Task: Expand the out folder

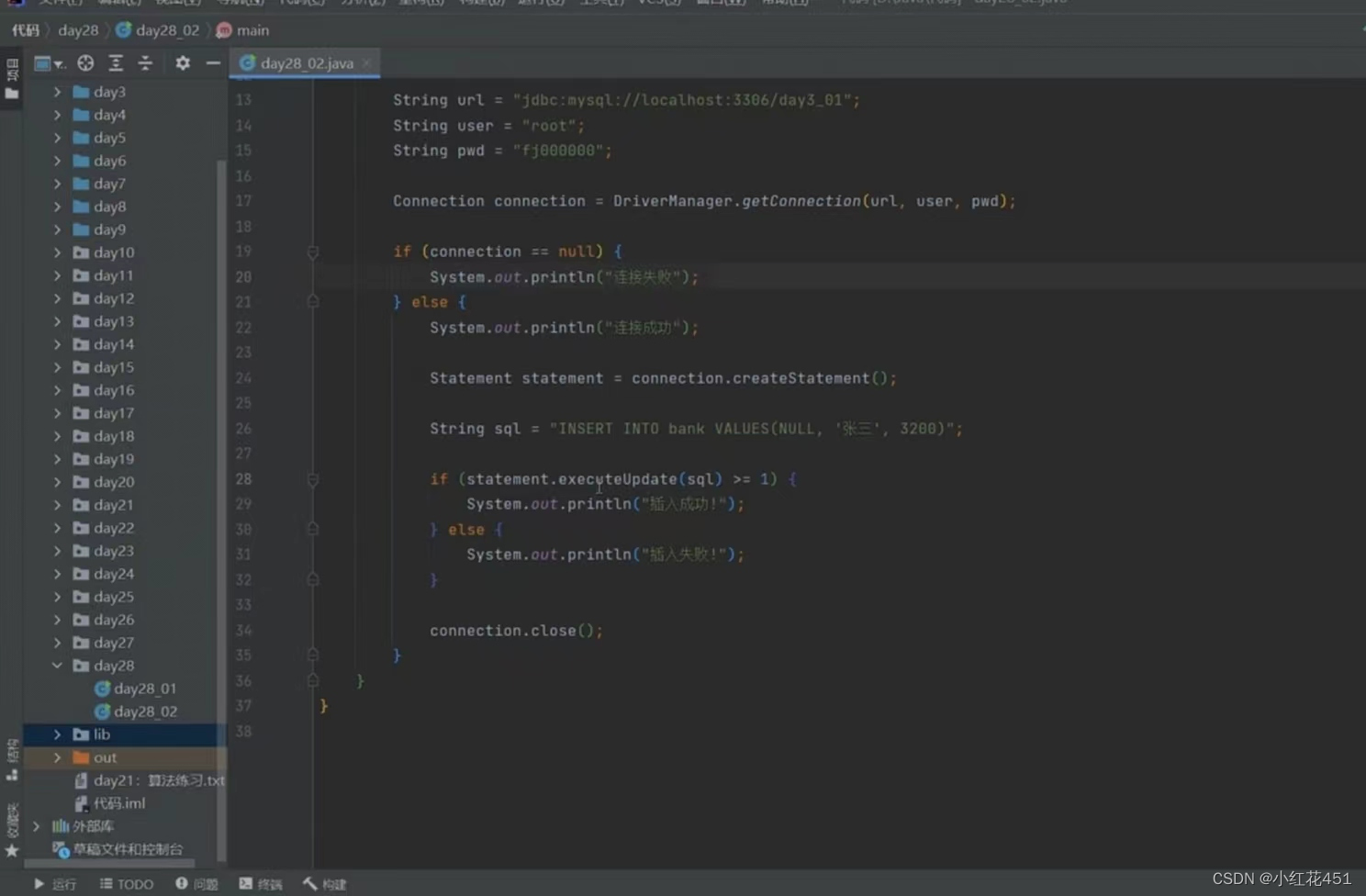Action: point(57,757)
